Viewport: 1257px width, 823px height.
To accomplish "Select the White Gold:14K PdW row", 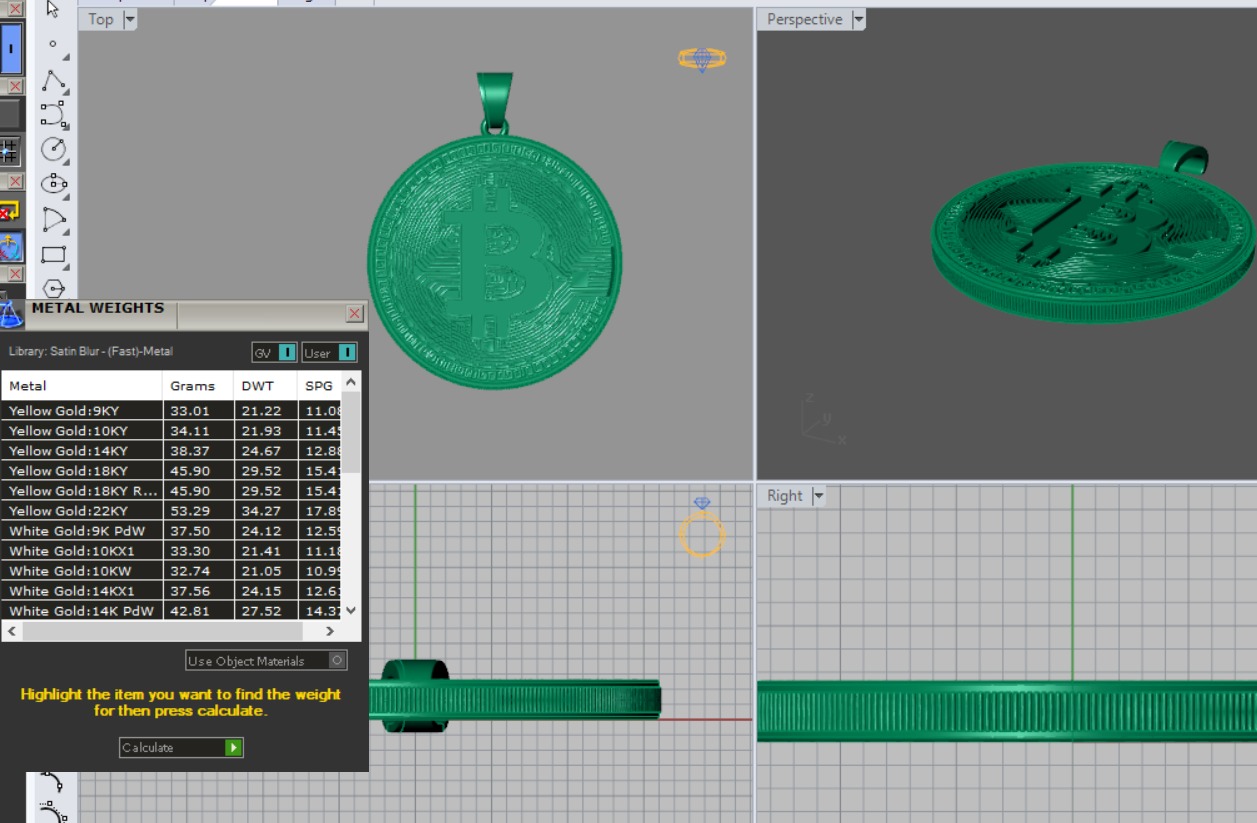I will [171, 611].
